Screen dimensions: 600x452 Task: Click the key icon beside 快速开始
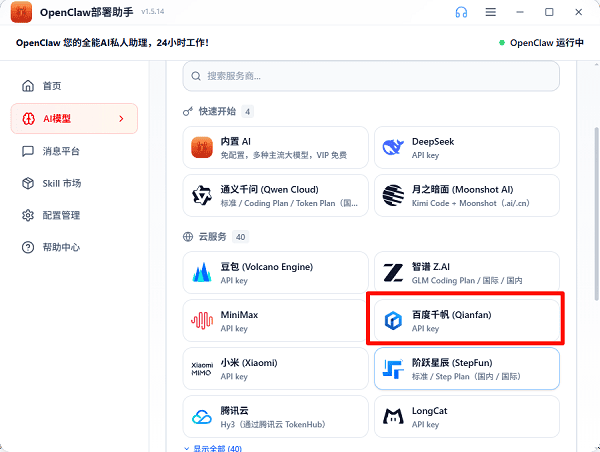pyautogui.click(x=188, y=112)
